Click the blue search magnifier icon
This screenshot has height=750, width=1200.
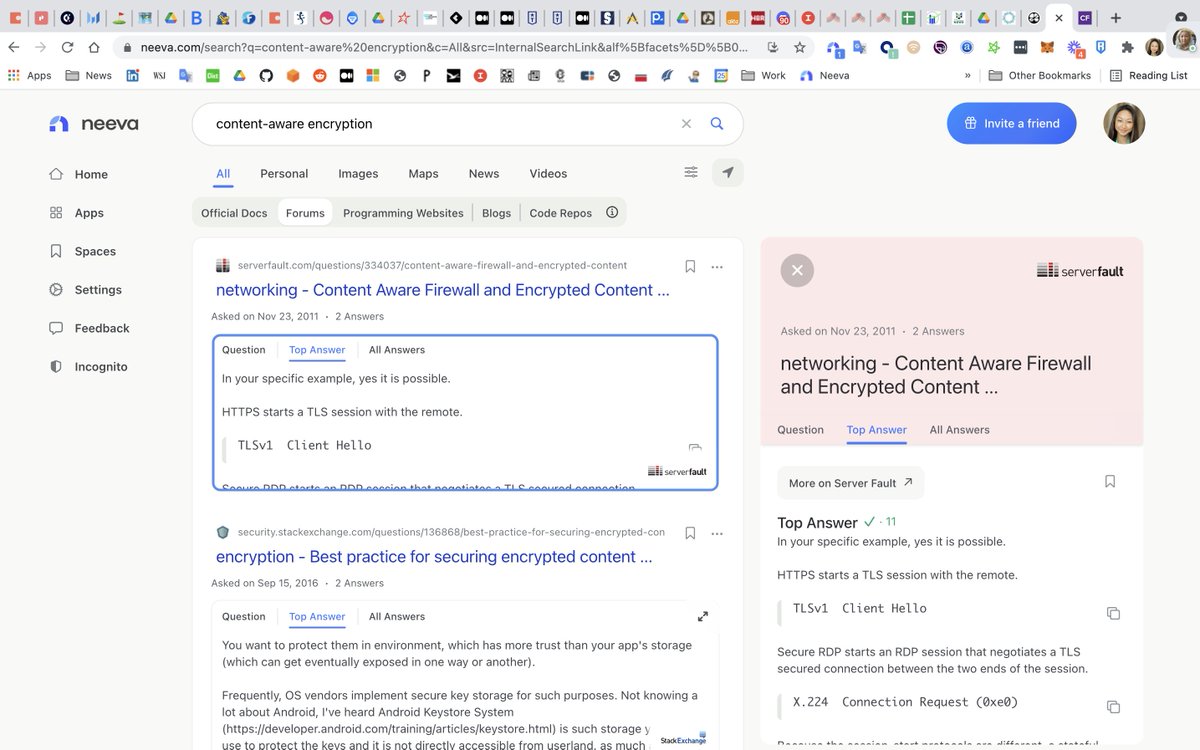click(717, 124)
